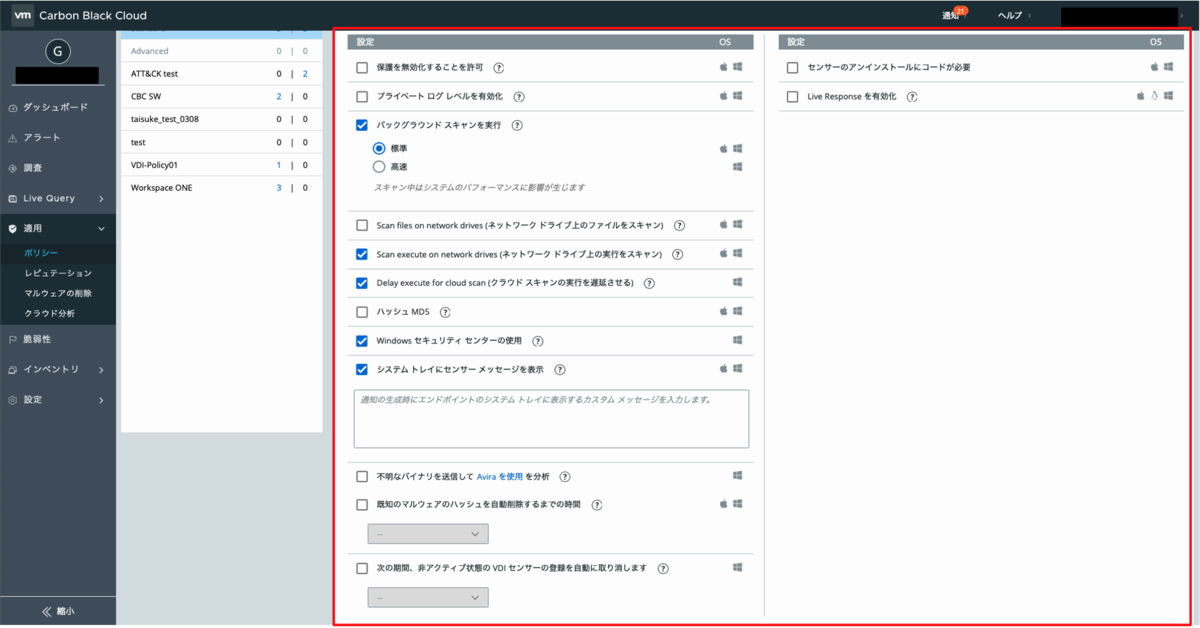Open dropdown under VDI センサー deregistration period
1200x628 pixels.
pos(428,597)
